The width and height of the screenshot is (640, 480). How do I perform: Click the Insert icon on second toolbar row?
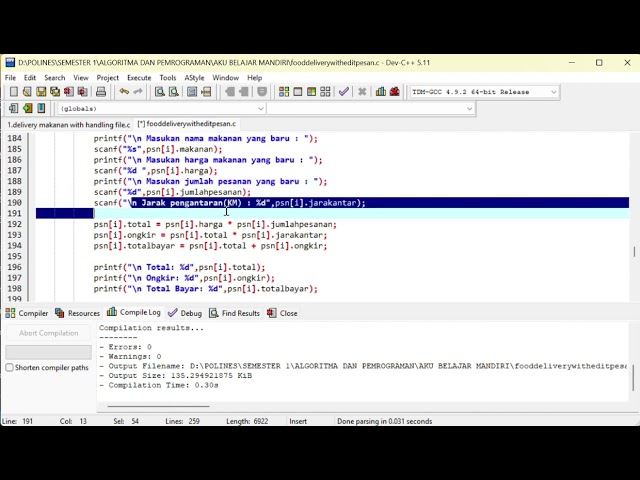click(x=13, y=108)
